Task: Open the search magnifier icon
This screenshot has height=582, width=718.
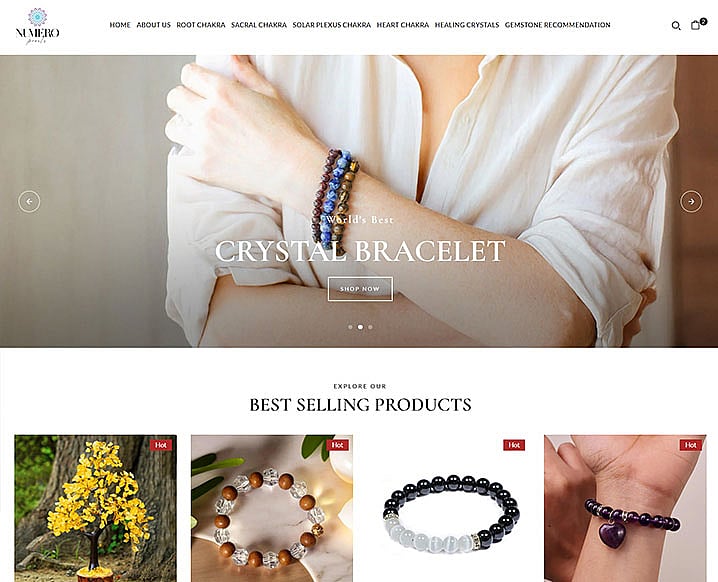Action: (x=676, y=26)
